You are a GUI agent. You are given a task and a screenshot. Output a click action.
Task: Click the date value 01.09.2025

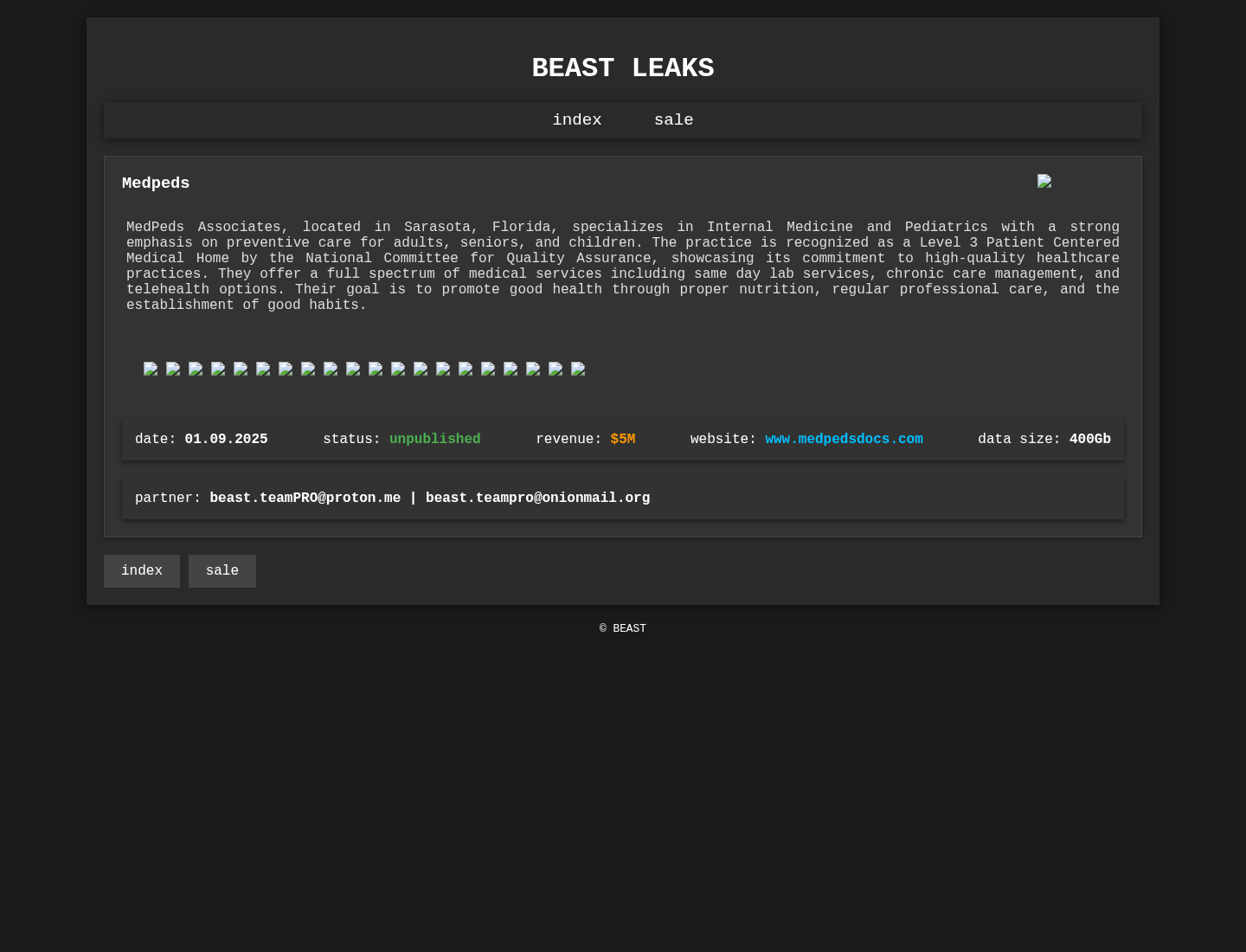tap(226, 440)
